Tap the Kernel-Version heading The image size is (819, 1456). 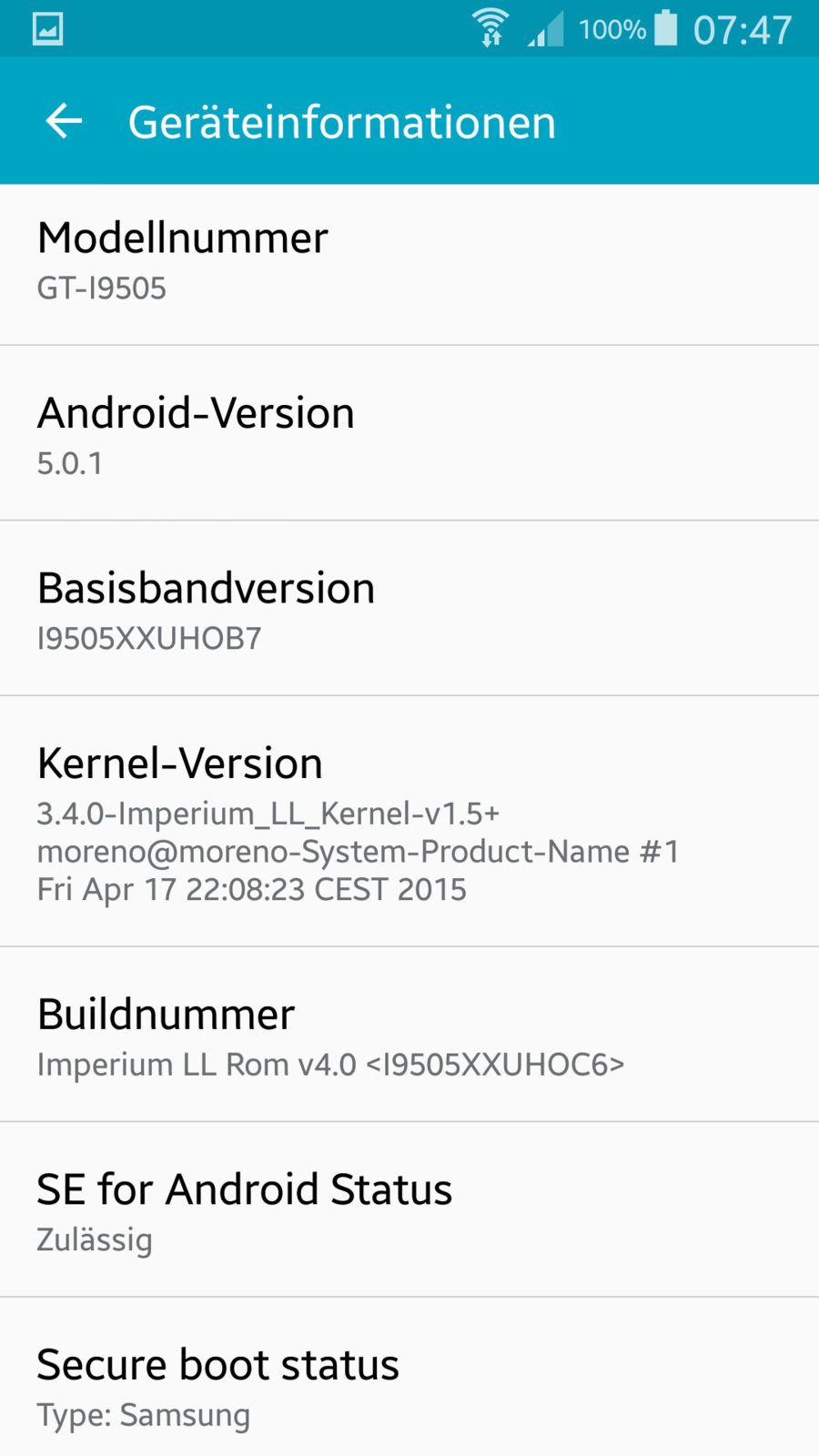180,763
